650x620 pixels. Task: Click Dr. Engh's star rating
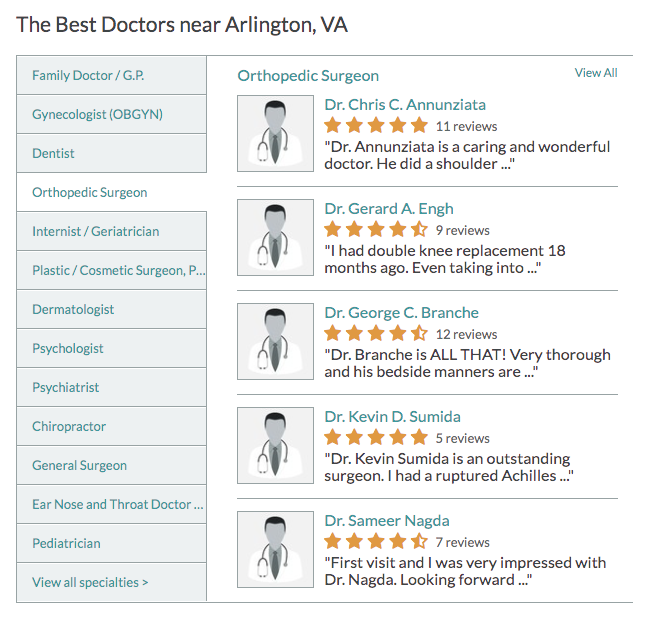click(x=376, y=230)
